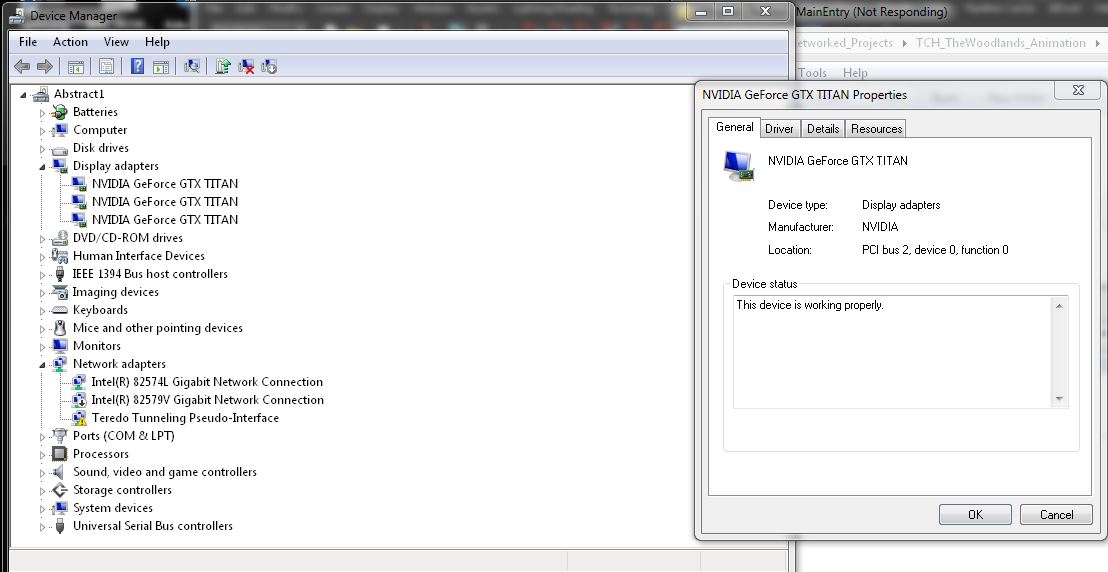Screen dimensions: 1108x572
Task: Select the Network adapters label
Action: click(119, 363)
